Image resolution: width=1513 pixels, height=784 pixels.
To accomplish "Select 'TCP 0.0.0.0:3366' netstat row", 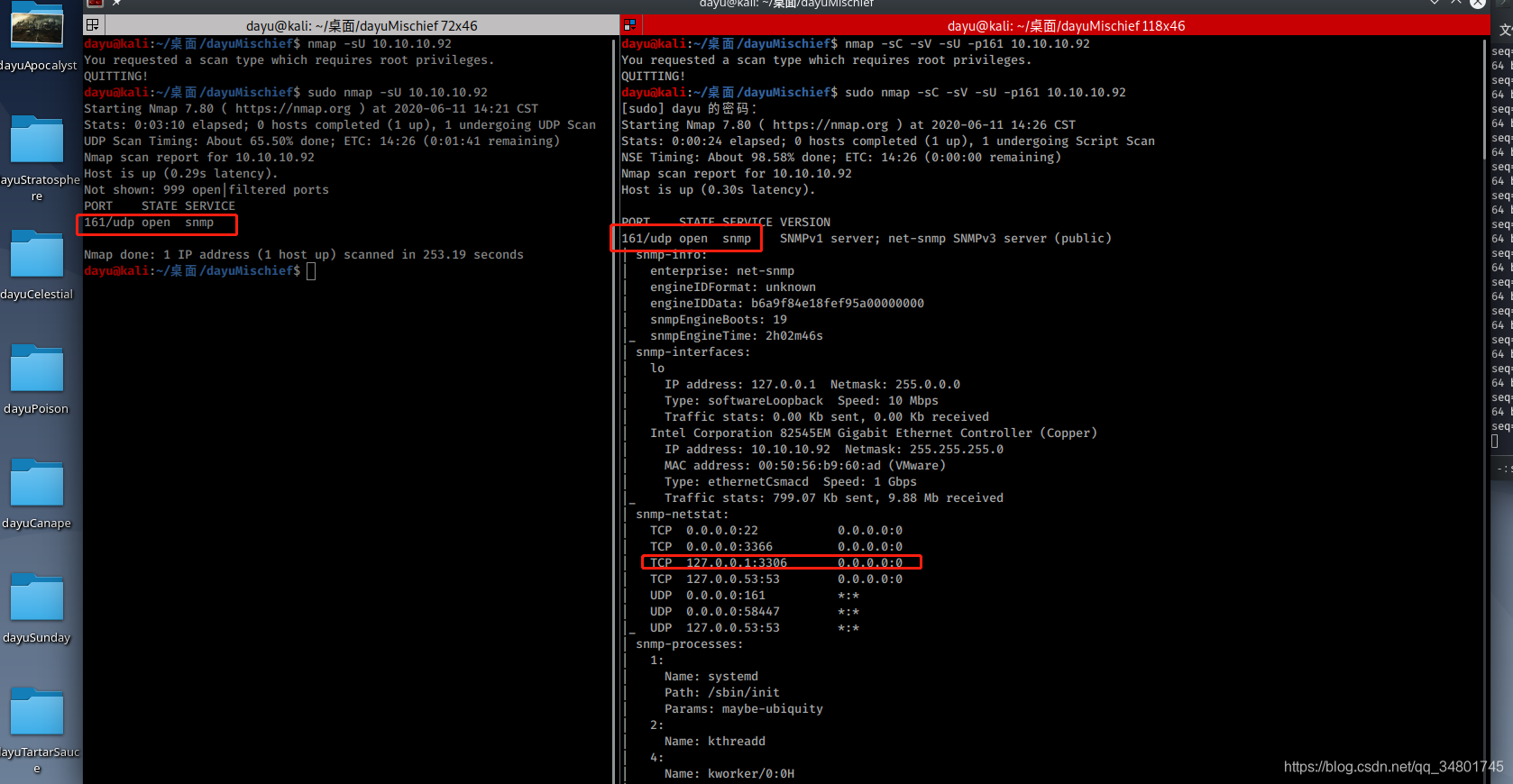I will 776,546.
